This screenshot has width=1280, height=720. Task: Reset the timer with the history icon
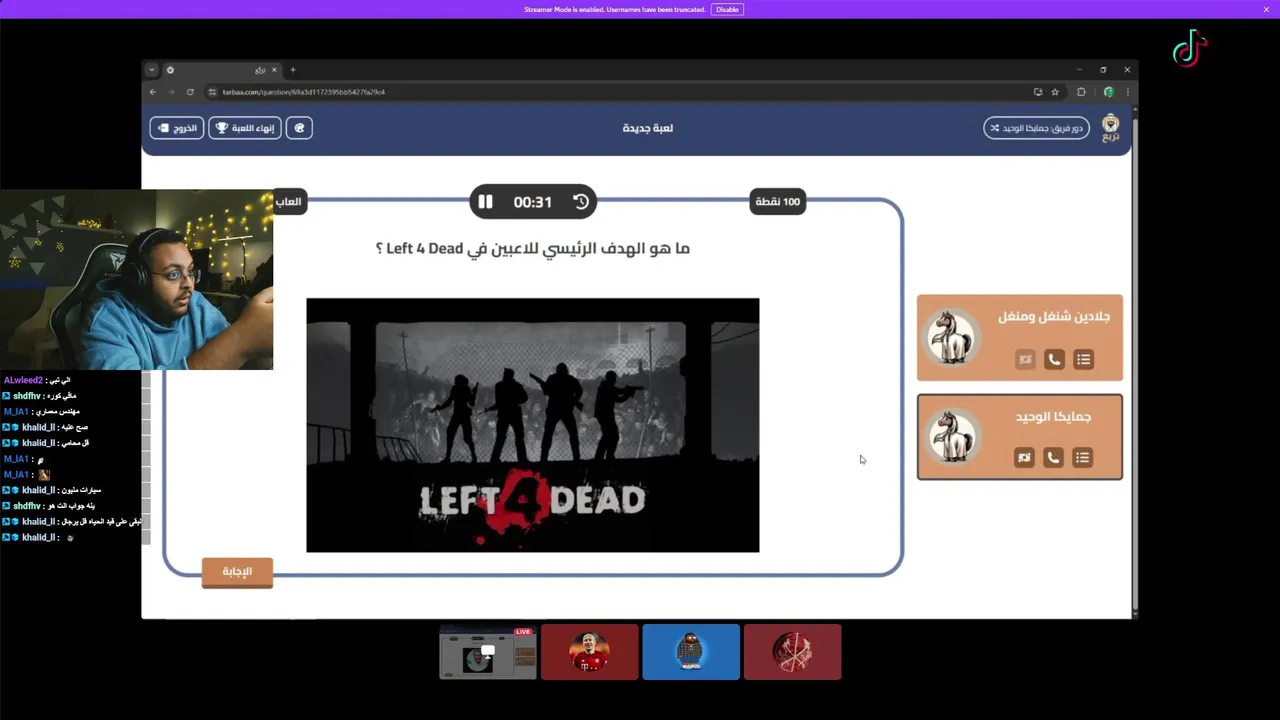[x=581, y=202]
